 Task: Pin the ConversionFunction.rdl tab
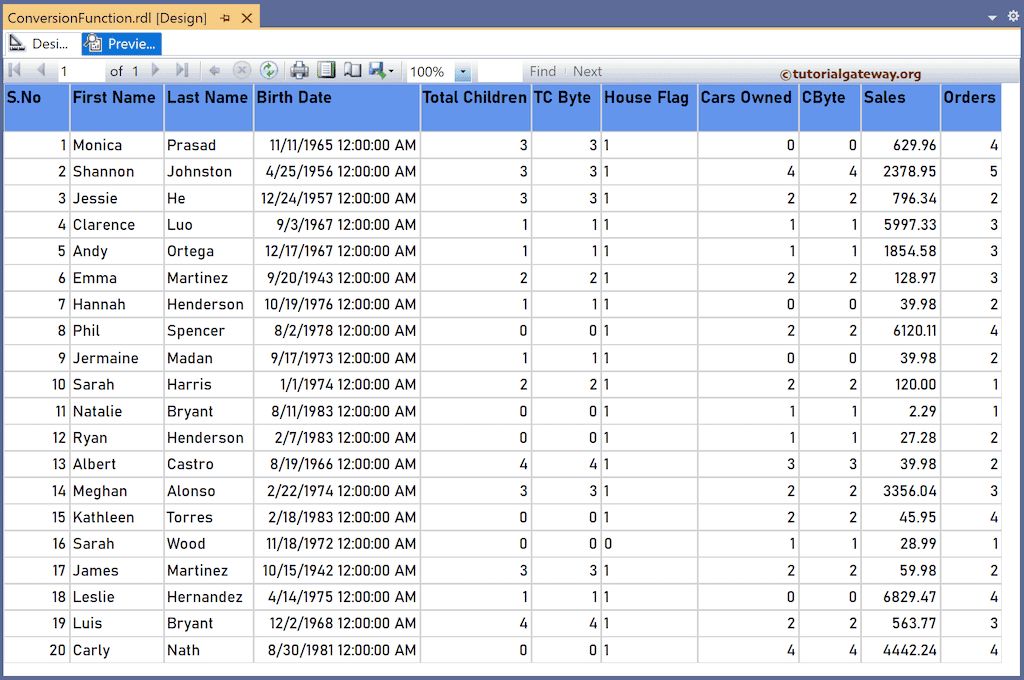coord(225,18)
